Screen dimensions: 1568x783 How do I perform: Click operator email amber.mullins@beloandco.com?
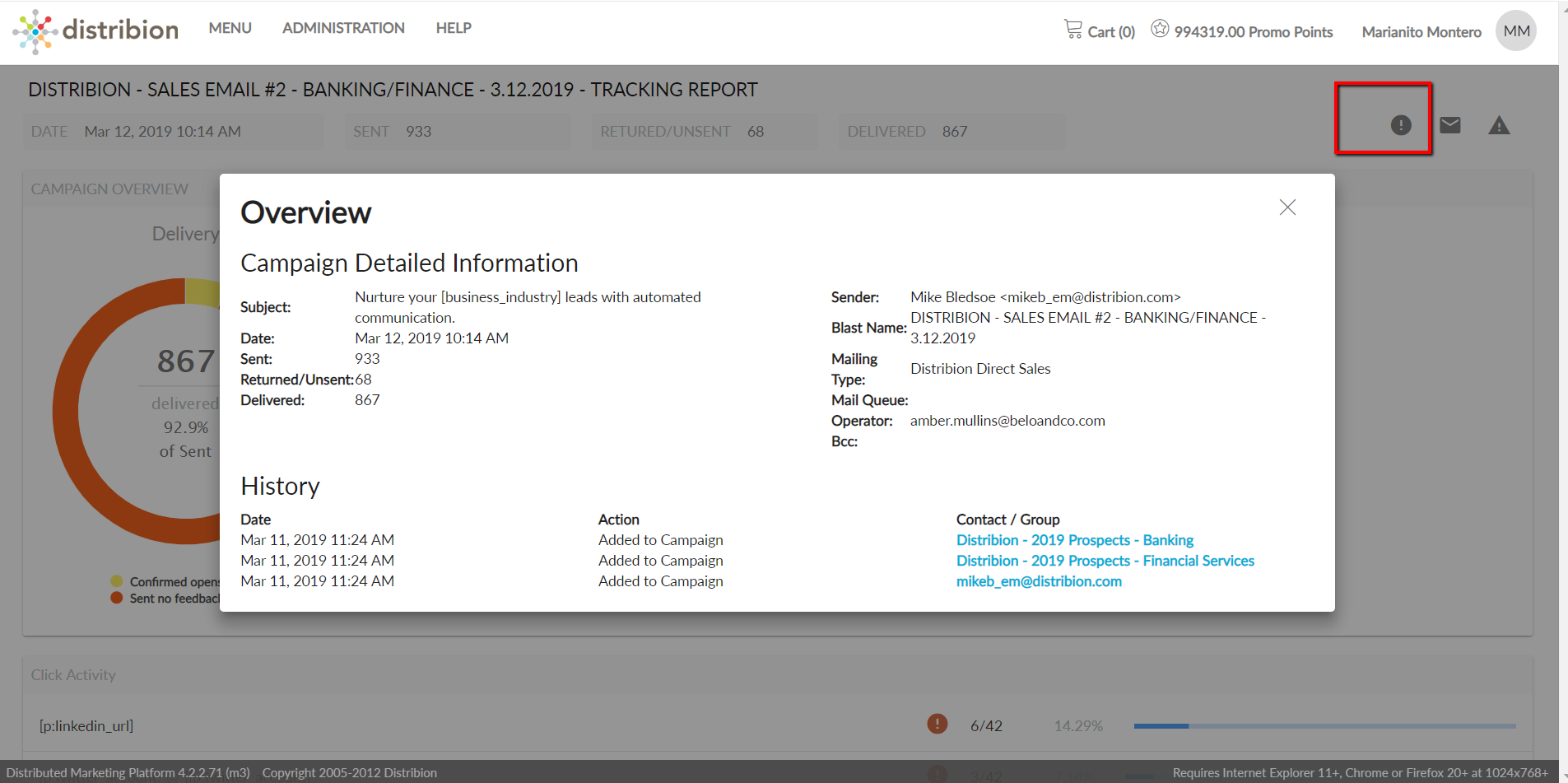[x=1007, y=421]
